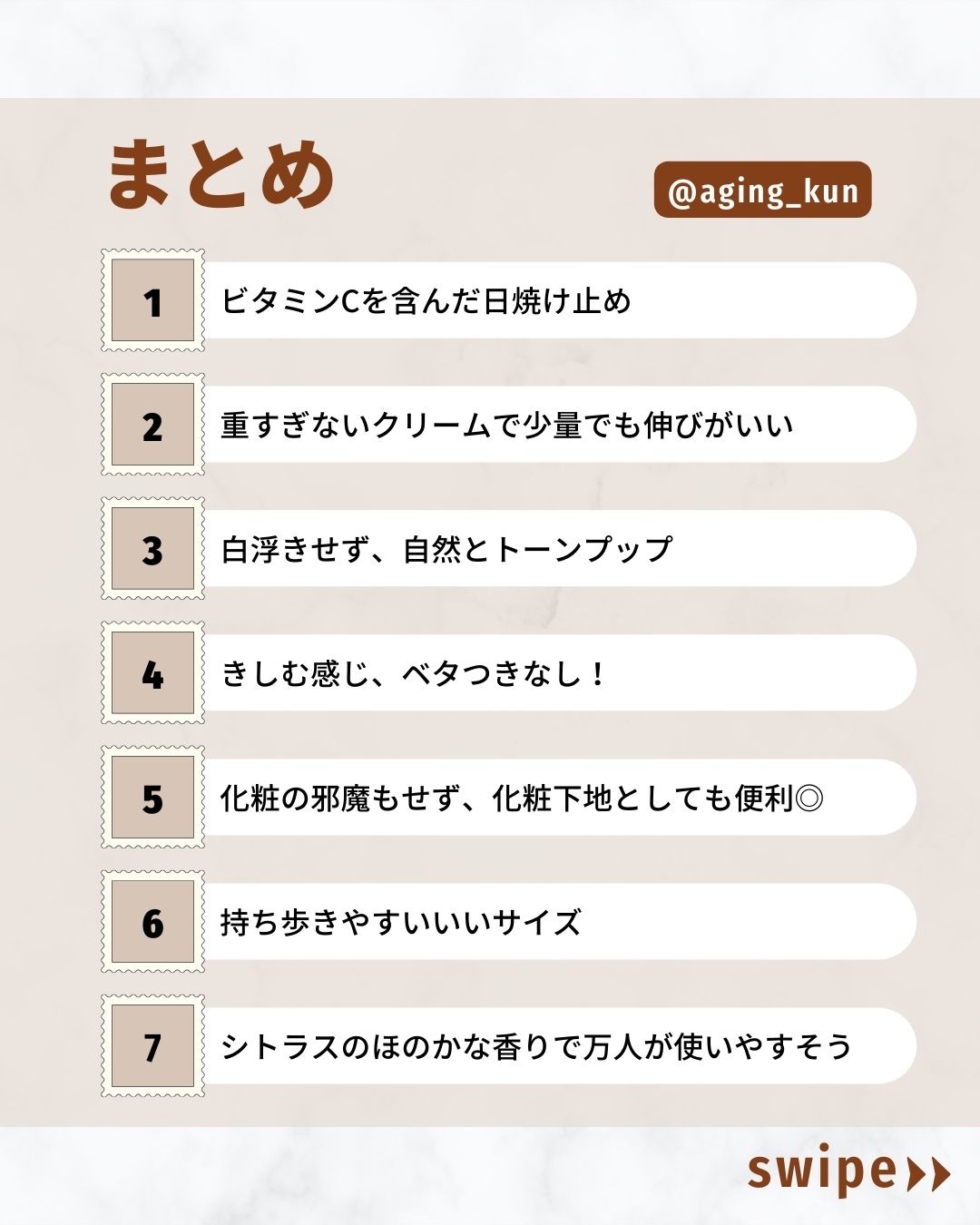Click the number 4 stamp icon
Screen dimensions: 980x1225
pyautogui.click(x=152, y=673)
